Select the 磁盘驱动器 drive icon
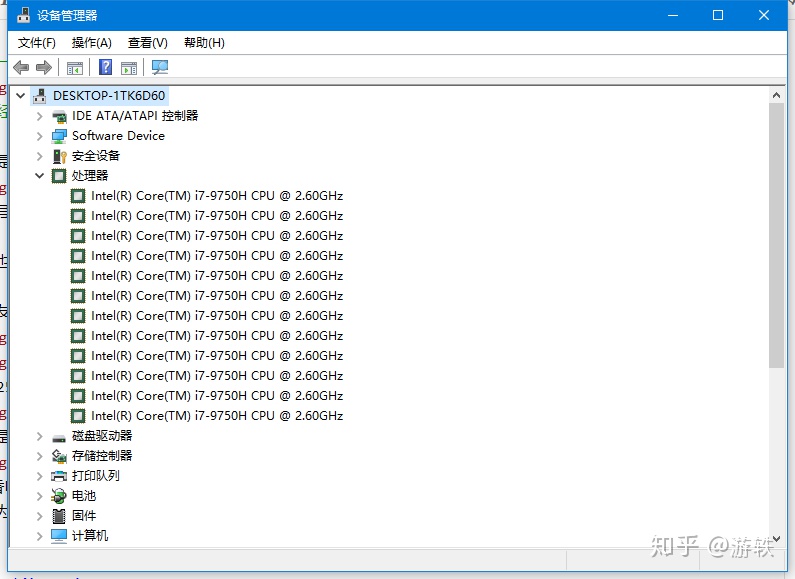The image size is (795, 579). (59, 438)
